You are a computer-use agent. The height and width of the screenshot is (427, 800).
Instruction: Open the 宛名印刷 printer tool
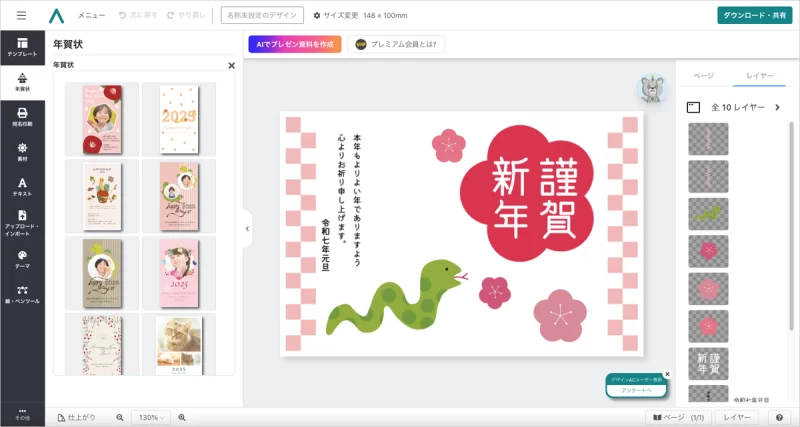click(22, 116)
